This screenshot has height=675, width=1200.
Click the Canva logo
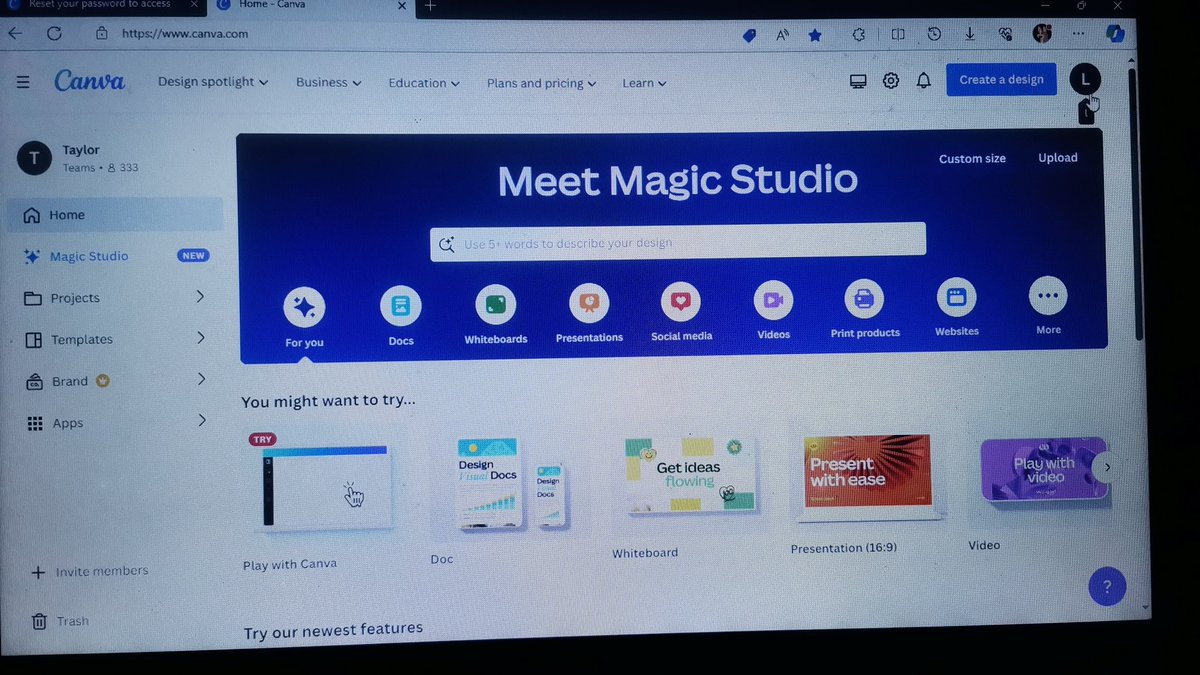(90, 81)
